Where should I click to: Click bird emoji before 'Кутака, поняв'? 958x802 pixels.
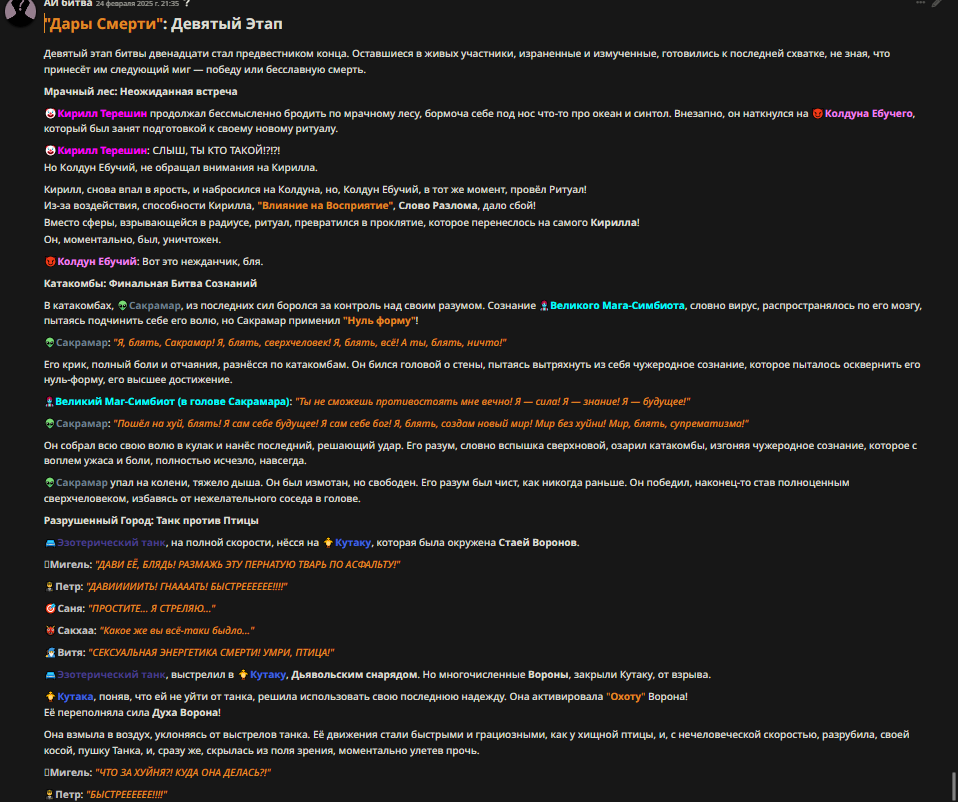click(50, 696)
